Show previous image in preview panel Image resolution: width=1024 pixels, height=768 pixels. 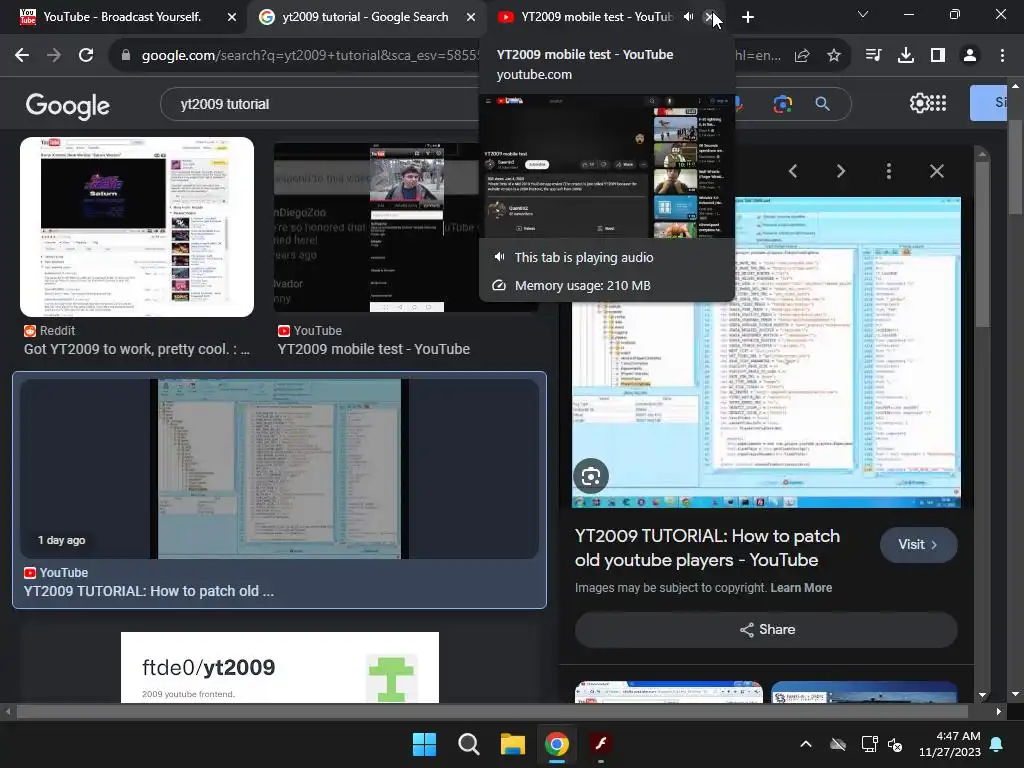coord(793,171)
